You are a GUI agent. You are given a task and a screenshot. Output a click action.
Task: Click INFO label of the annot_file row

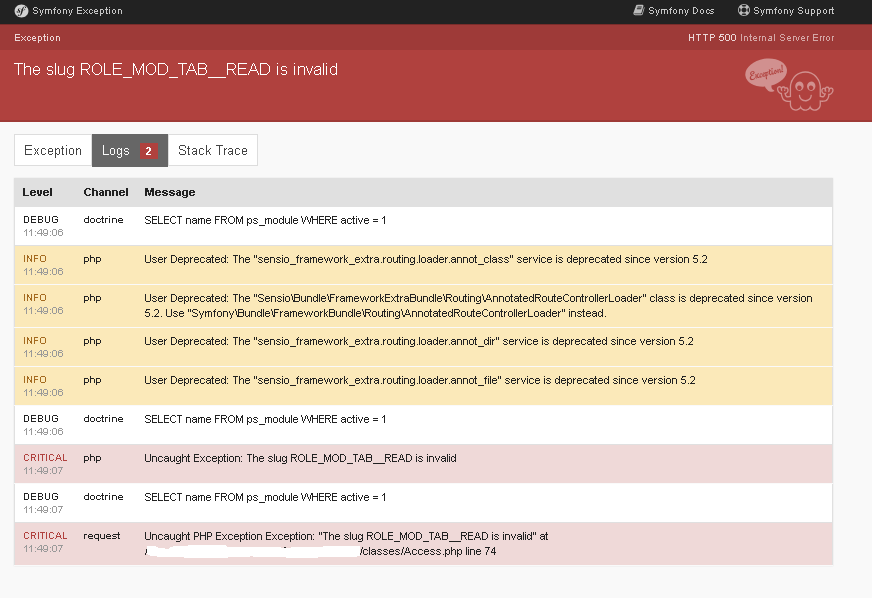coord(34,379)
